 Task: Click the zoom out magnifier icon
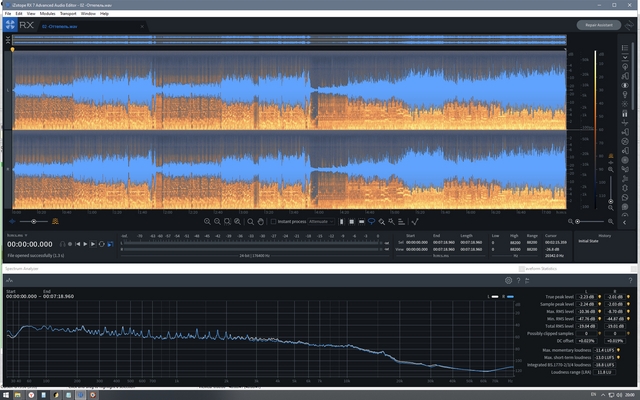click(x=218, y=221)
